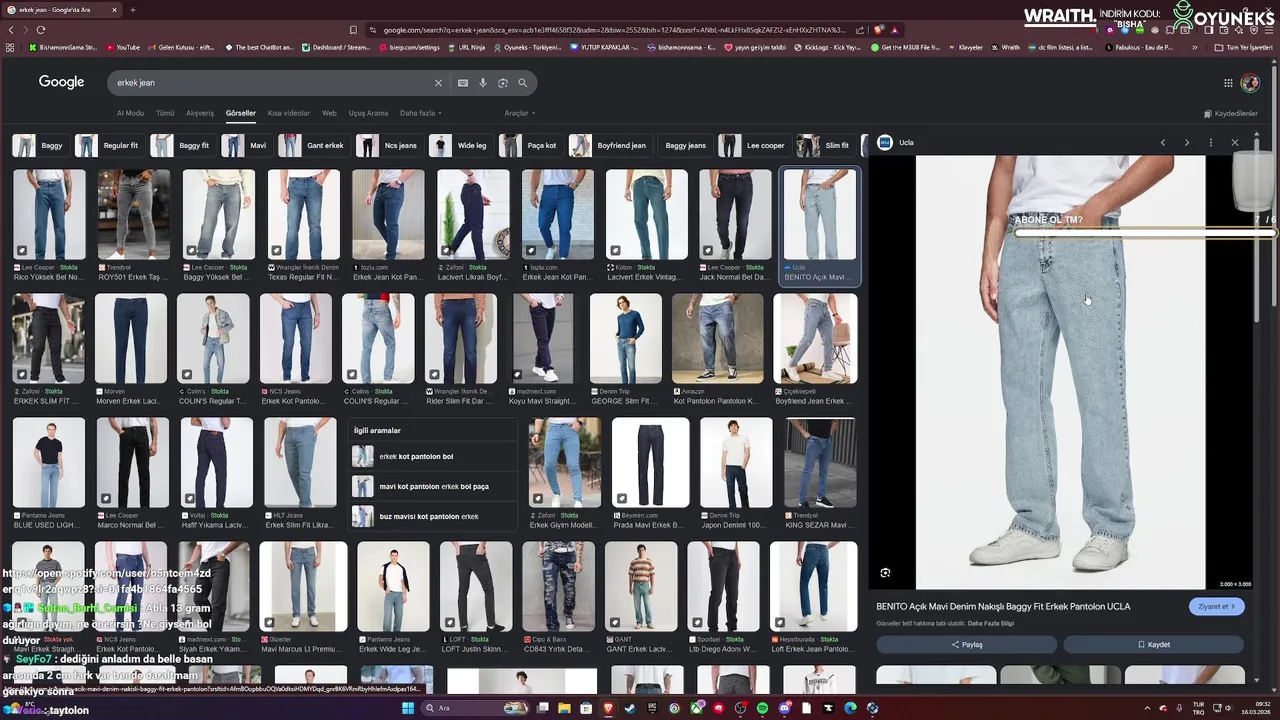
Task: Click the Lens icon on the preview image
Action: [885, 573]
